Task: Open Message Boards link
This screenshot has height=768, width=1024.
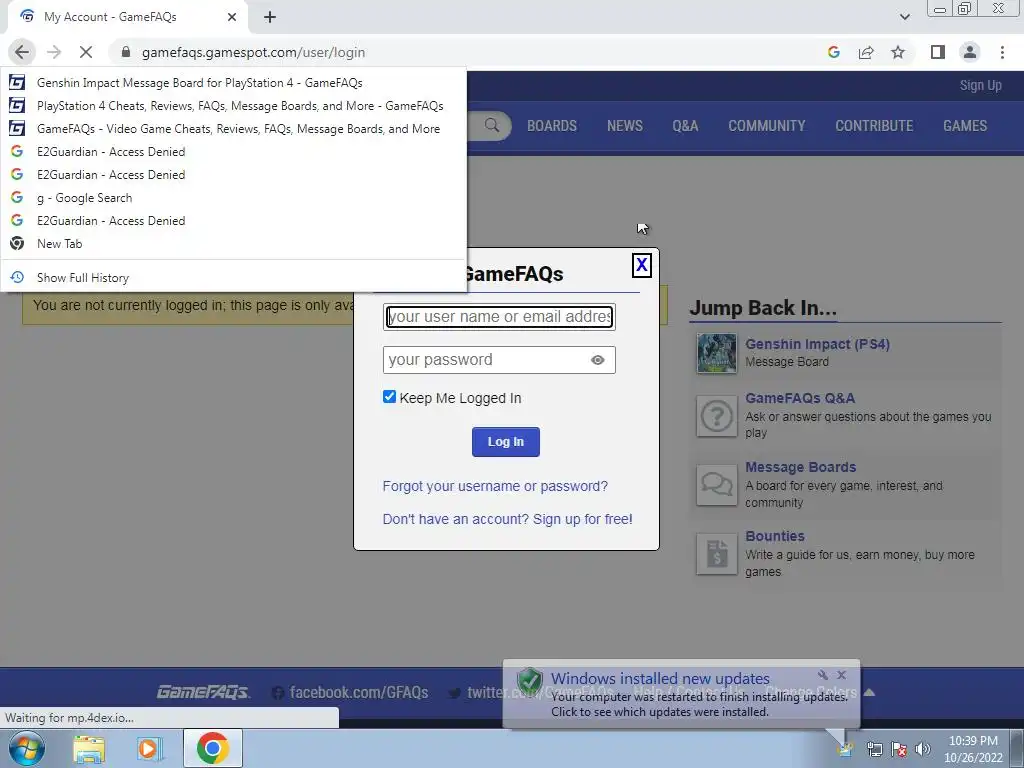Action: 801,467
